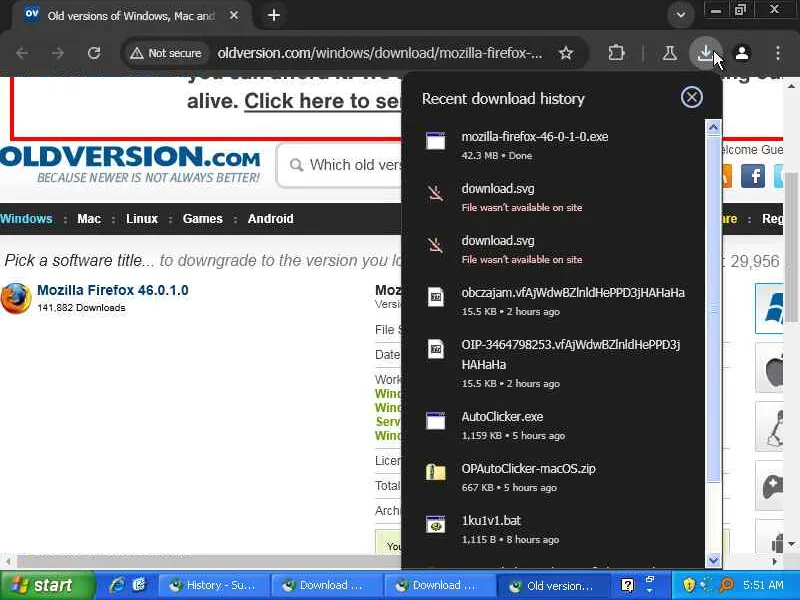800x600 pixels.
Task: Click the download list scroll up arrow
Action: click(x=713, y=127)
